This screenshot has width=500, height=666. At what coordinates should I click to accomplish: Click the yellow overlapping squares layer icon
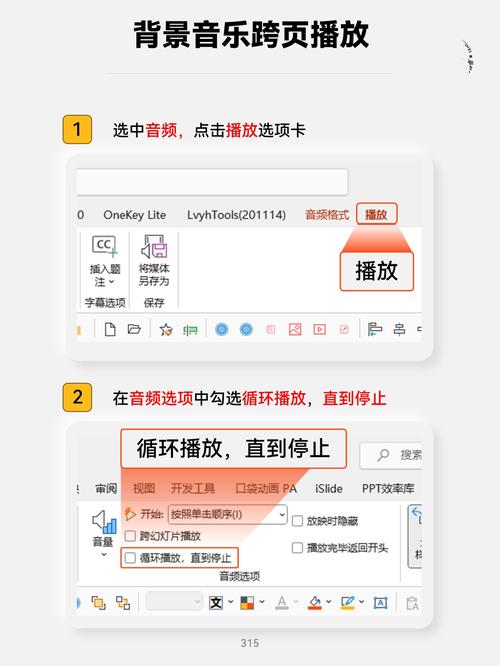pyautogui.click(x=99, y=602)
